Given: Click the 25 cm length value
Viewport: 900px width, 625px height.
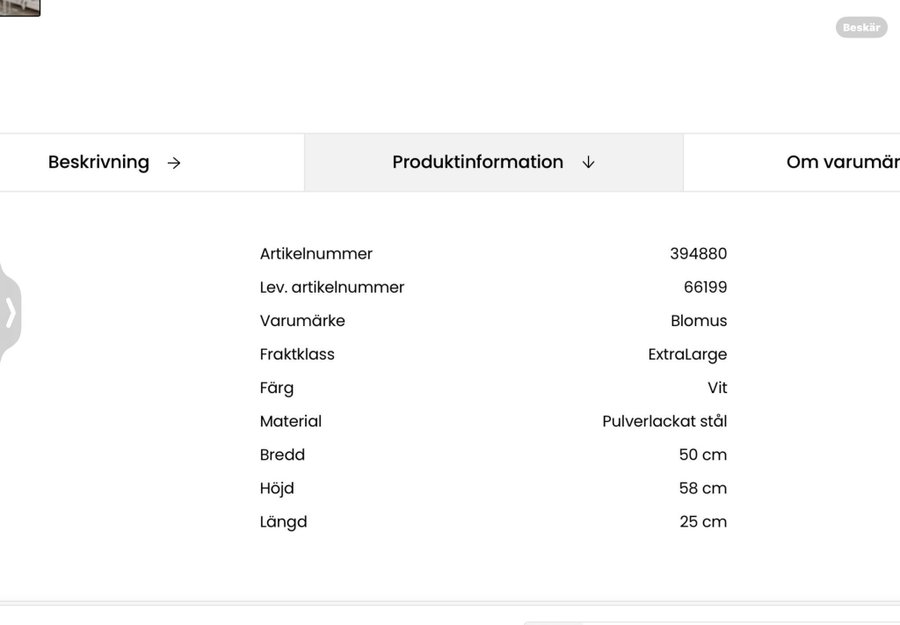Looking at the screenshot, I should 702,522.
